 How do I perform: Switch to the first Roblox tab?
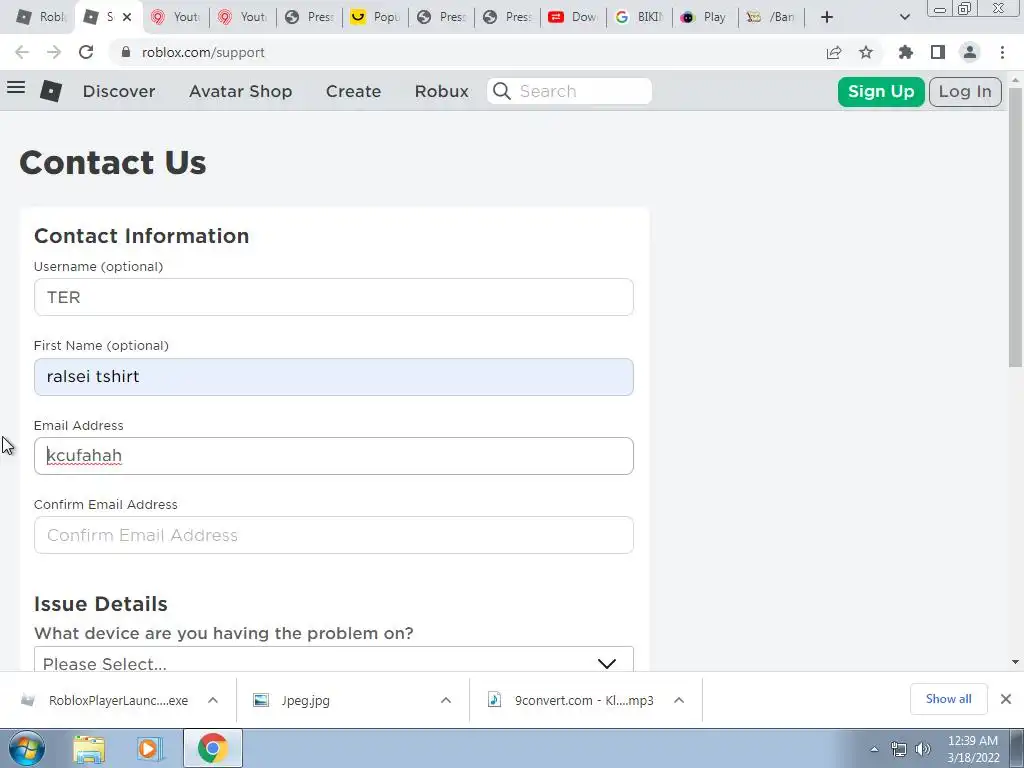(x=41, y=17)
